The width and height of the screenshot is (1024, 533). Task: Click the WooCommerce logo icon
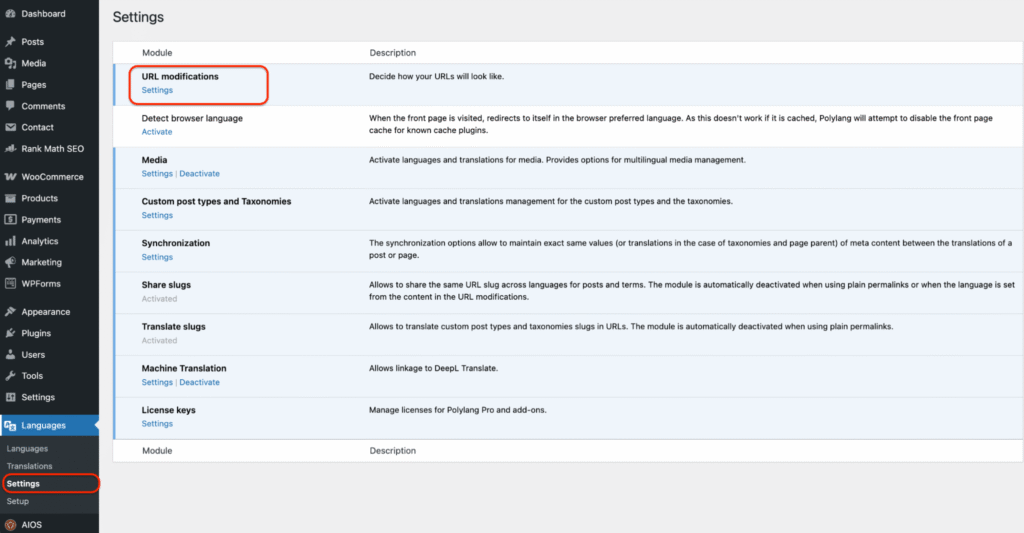[x=10, y=177]
